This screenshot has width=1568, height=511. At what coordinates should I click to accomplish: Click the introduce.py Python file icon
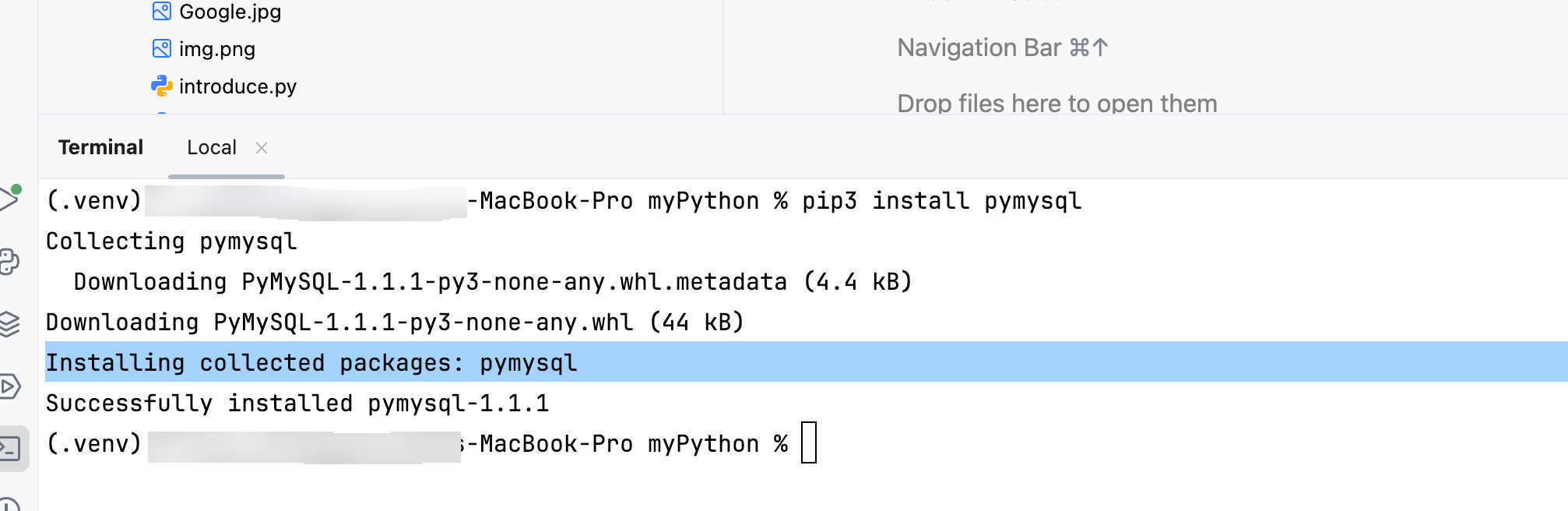161,86
